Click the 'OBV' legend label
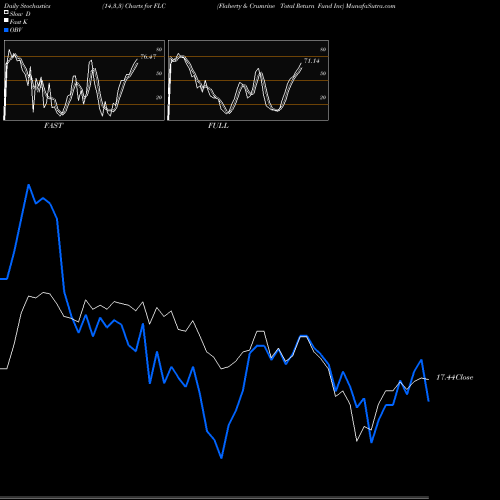The width and height of the screenshot is (500, 500). click(16, 30)
